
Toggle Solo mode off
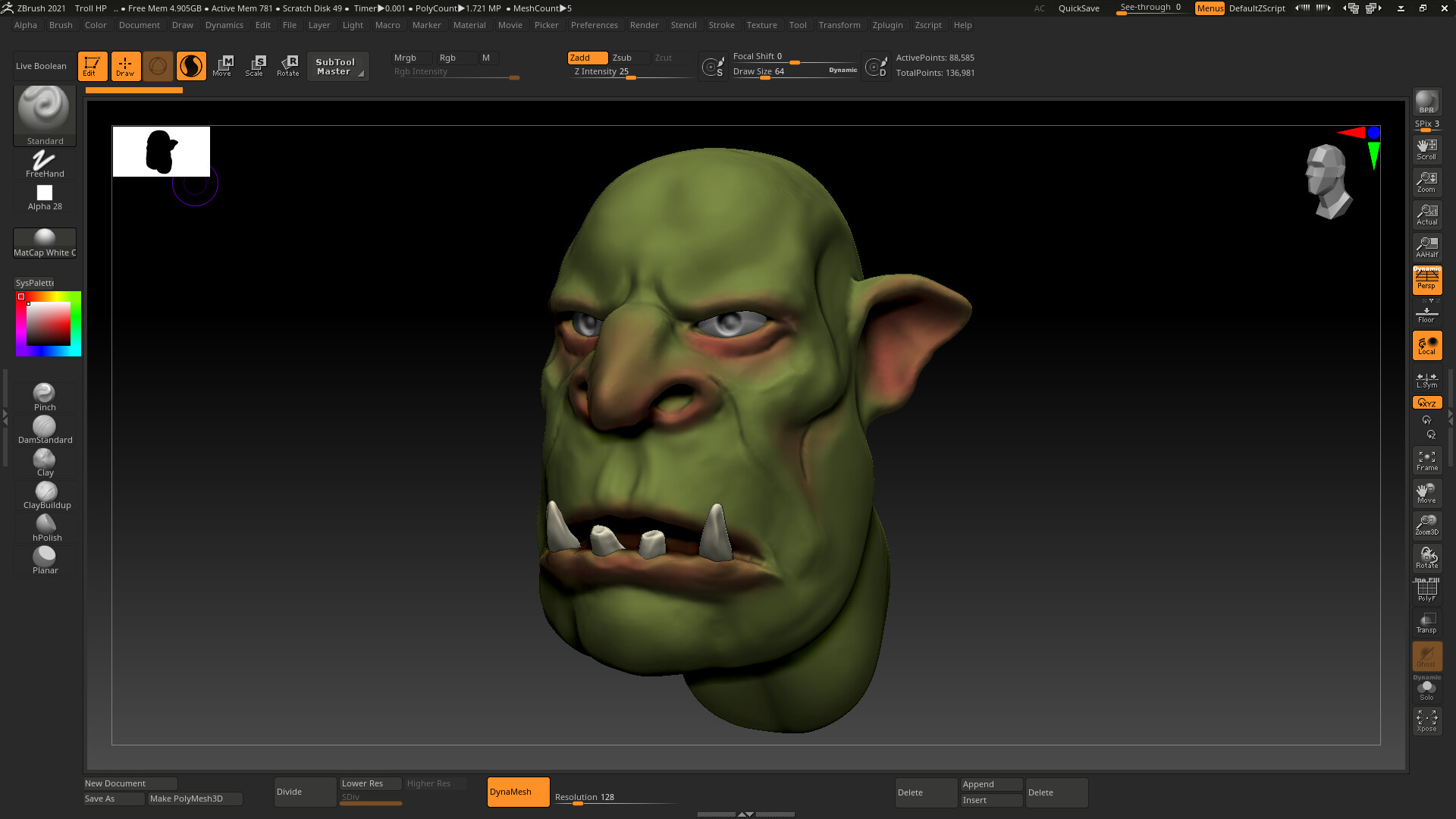tap(1427, 686)
